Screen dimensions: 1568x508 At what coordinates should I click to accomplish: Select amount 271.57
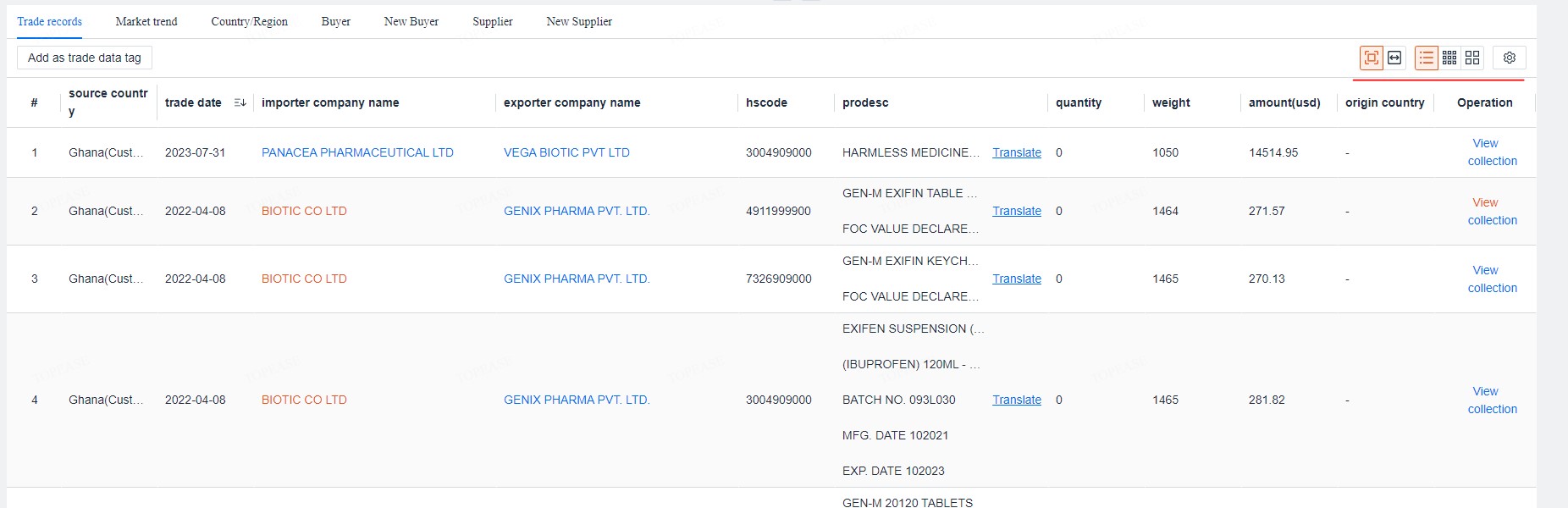coord(1267,211)
